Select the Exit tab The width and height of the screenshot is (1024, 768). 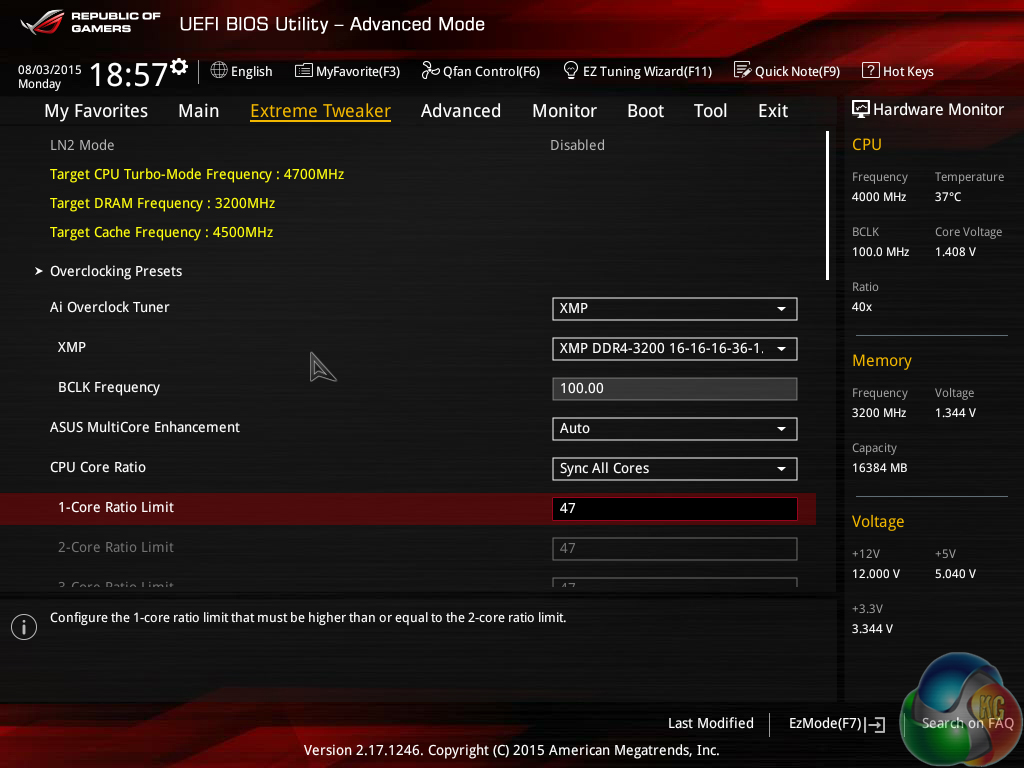click(x=773, y=111)
